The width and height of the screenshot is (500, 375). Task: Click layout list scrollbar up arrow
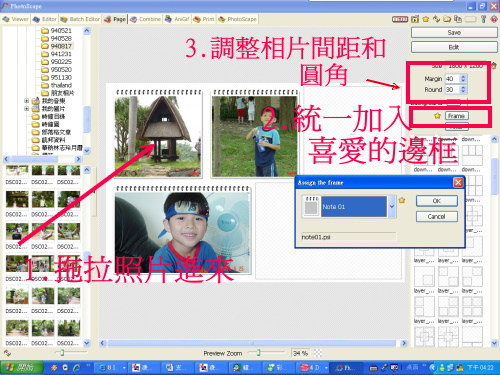(494, 139)
